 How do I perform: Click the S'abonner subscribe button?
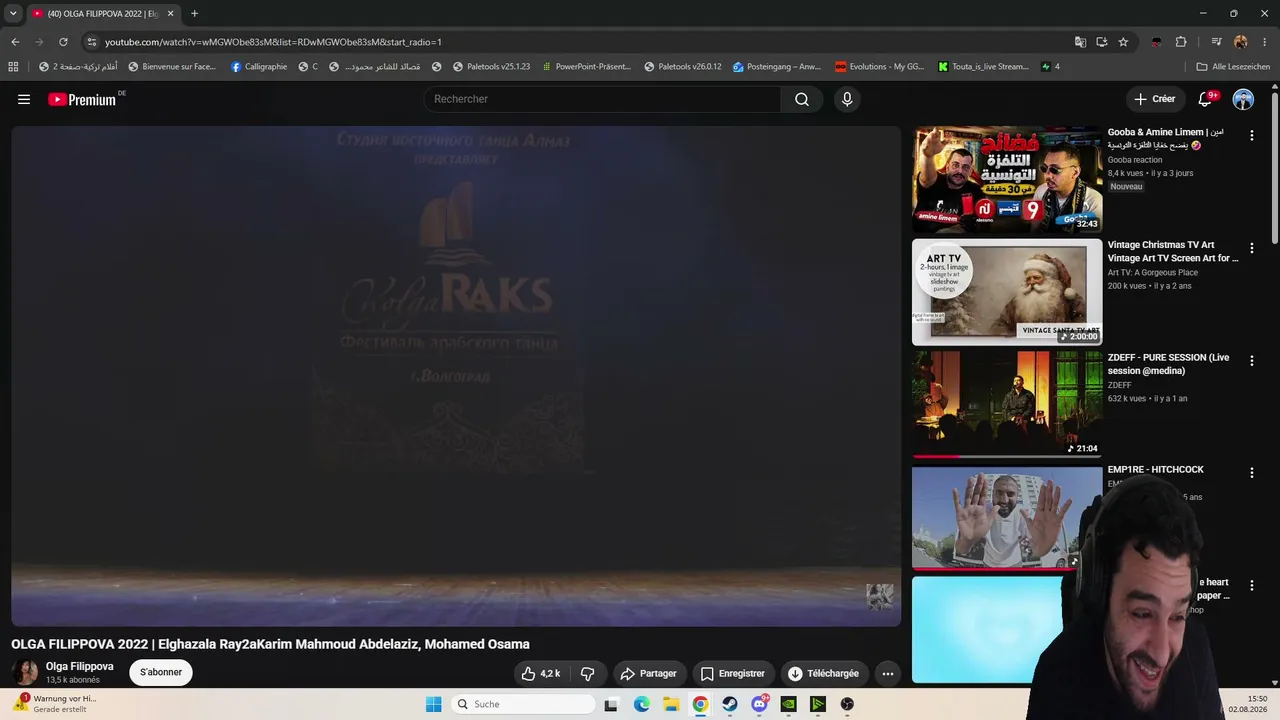click(x=161, y=672)
